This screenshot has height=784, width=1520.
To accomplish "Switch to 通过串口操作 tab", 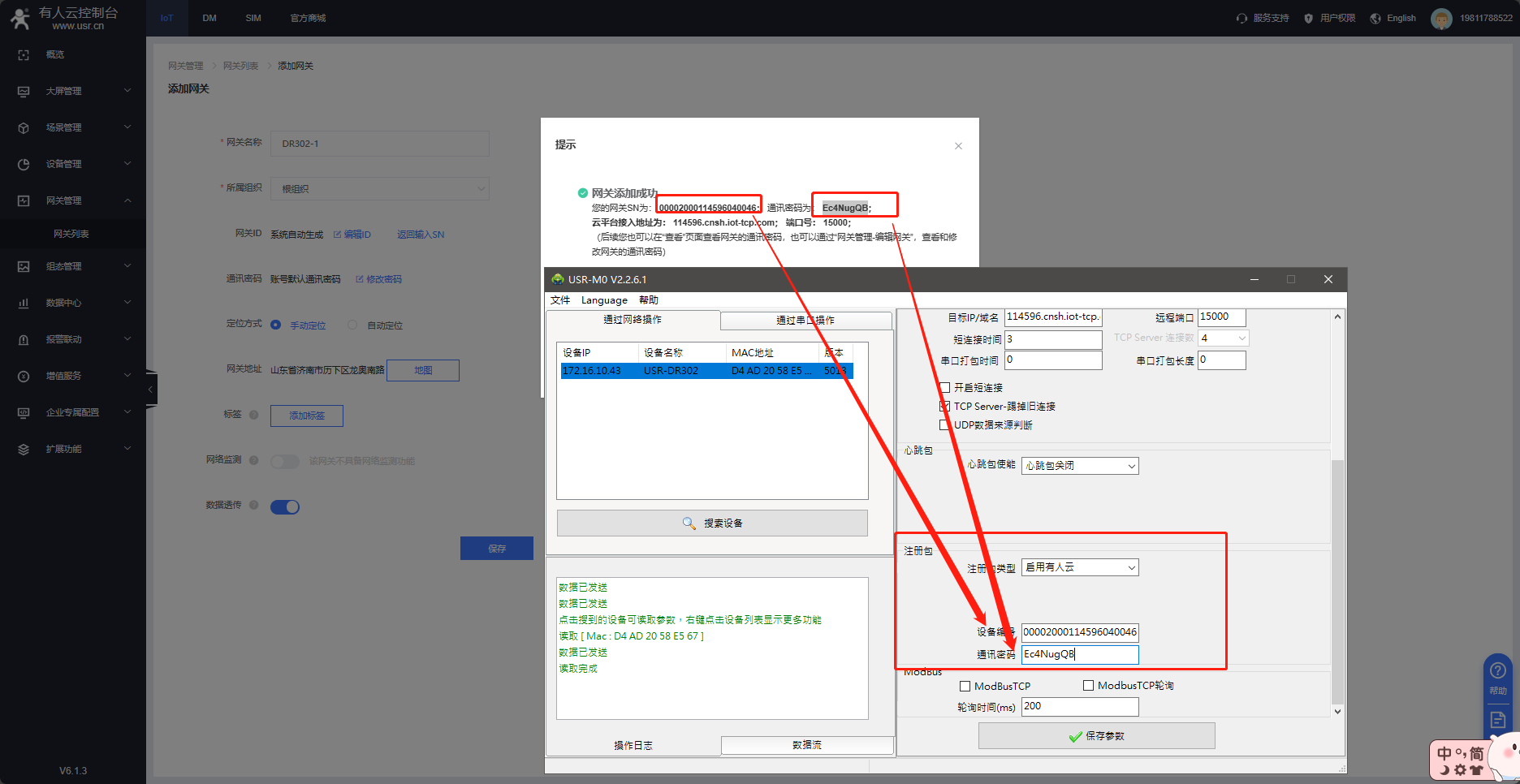I will pos(805,321).
